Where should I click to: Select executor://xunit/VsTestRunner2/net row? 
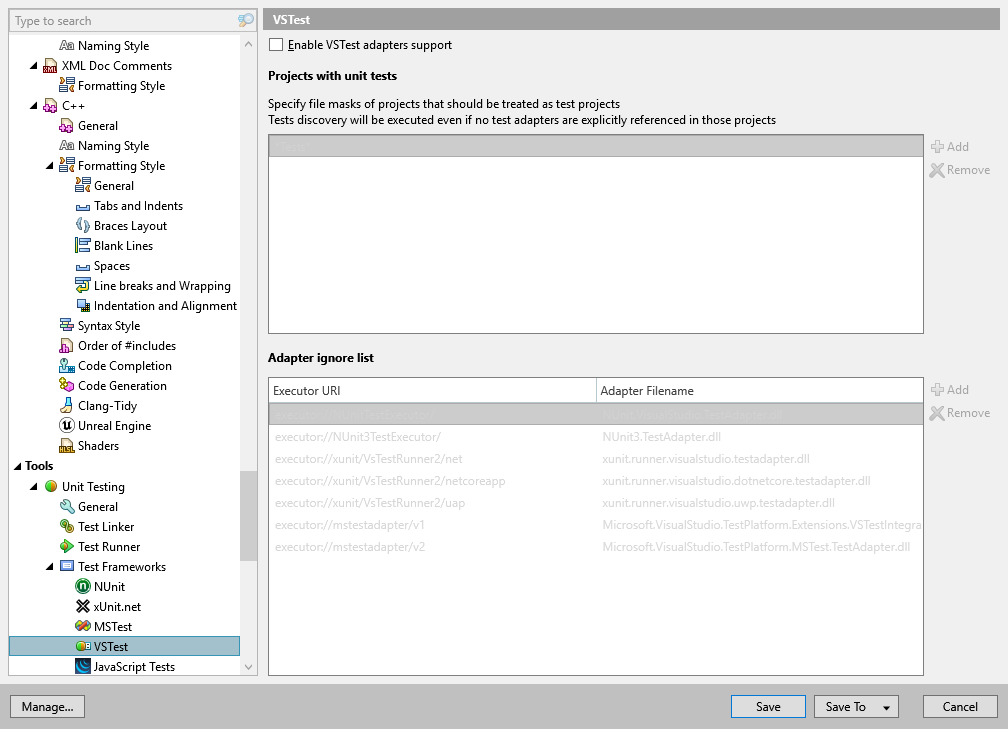[596, 459]
